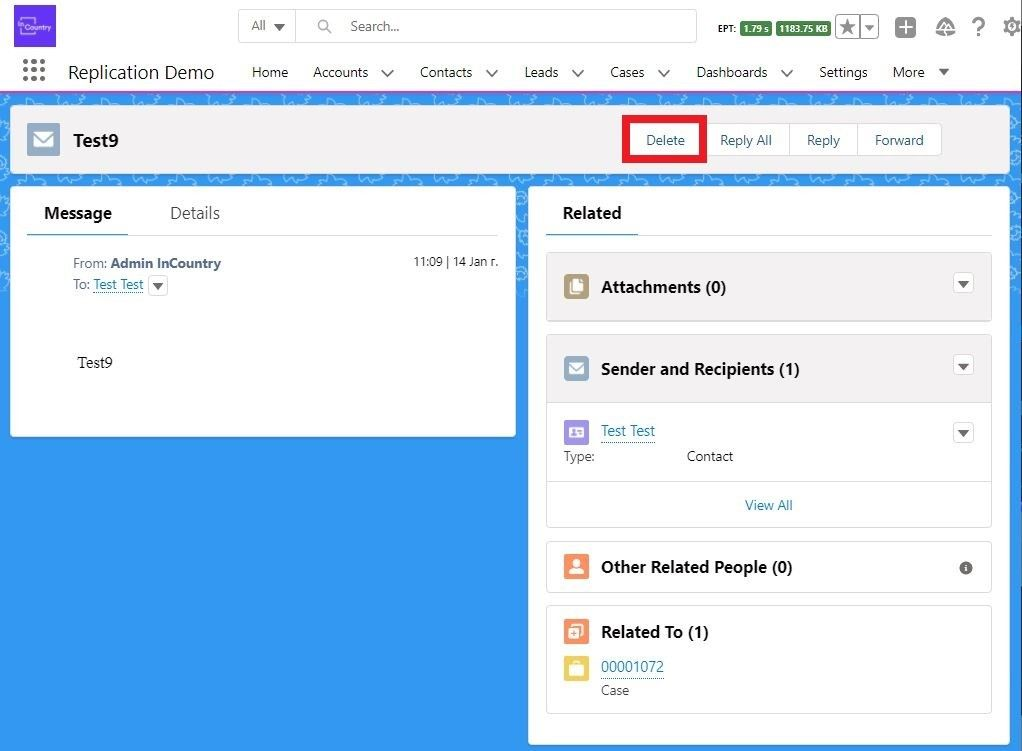Click the Related To section icon

(576, 631)
